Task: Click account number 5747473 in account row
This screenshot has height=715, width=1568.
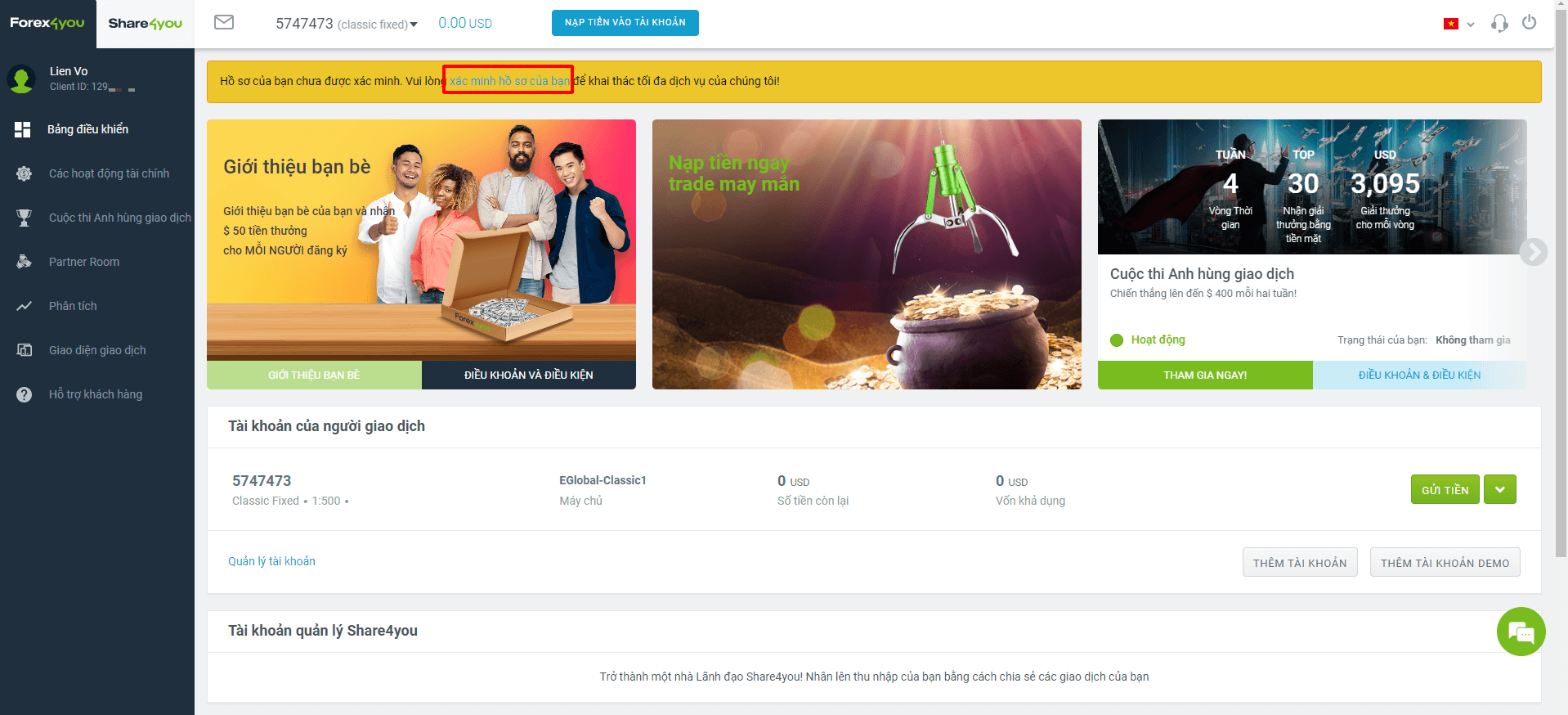Action: (x=262, y=481)
